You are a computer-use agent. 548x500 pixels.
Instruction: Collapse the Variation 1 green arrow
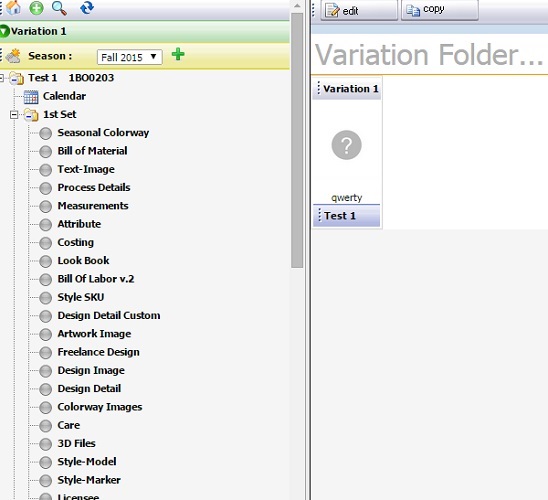click(5, 31)
